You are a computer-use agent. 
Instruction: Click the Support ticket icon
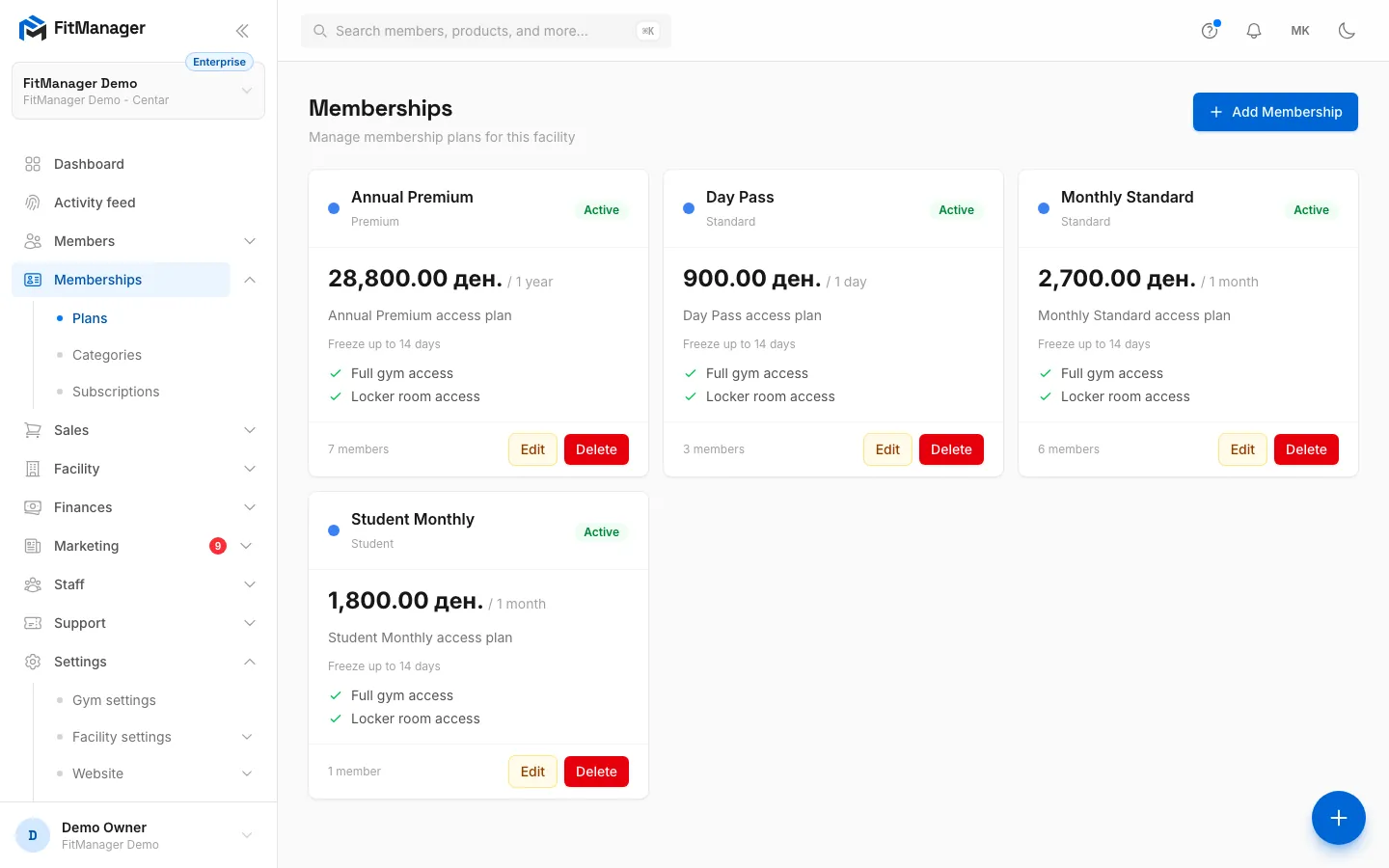pos(33,623)
